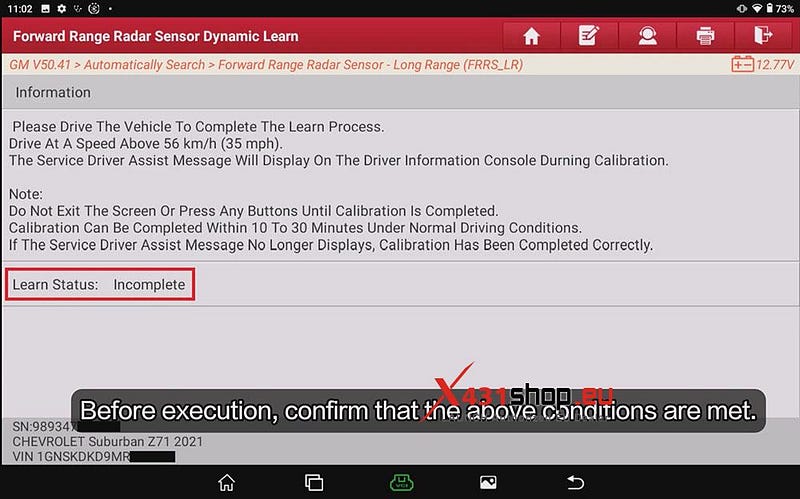Select the line 'Drive At A Speed Above 56 km/h'
The image size is (800, 499).
point(145,143)
